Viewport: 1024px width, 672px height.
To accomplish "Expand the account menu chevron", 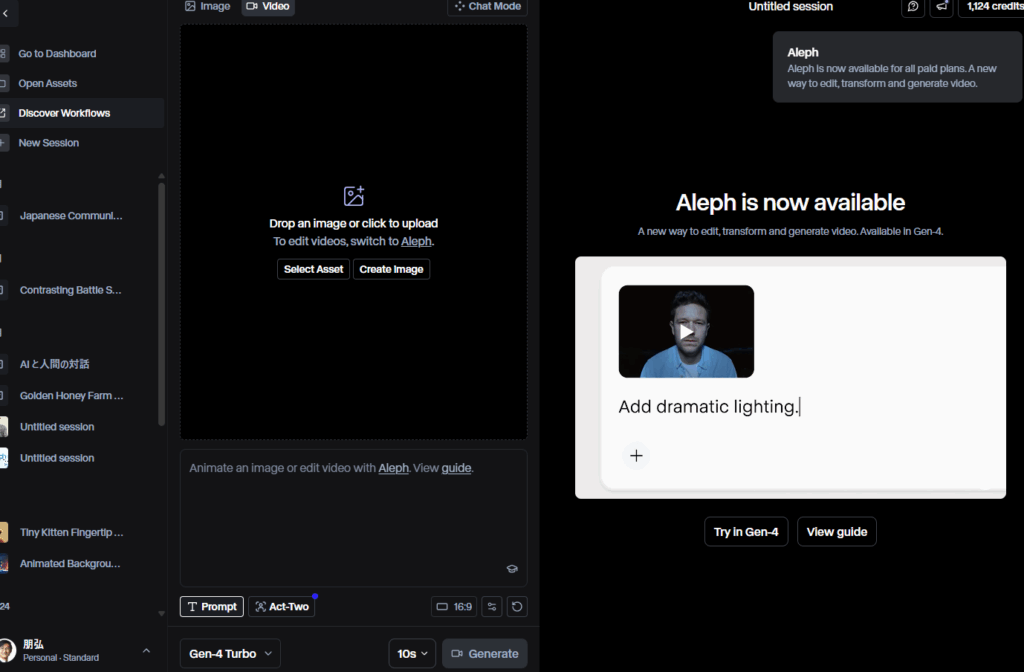I will (x=146, y=650).
